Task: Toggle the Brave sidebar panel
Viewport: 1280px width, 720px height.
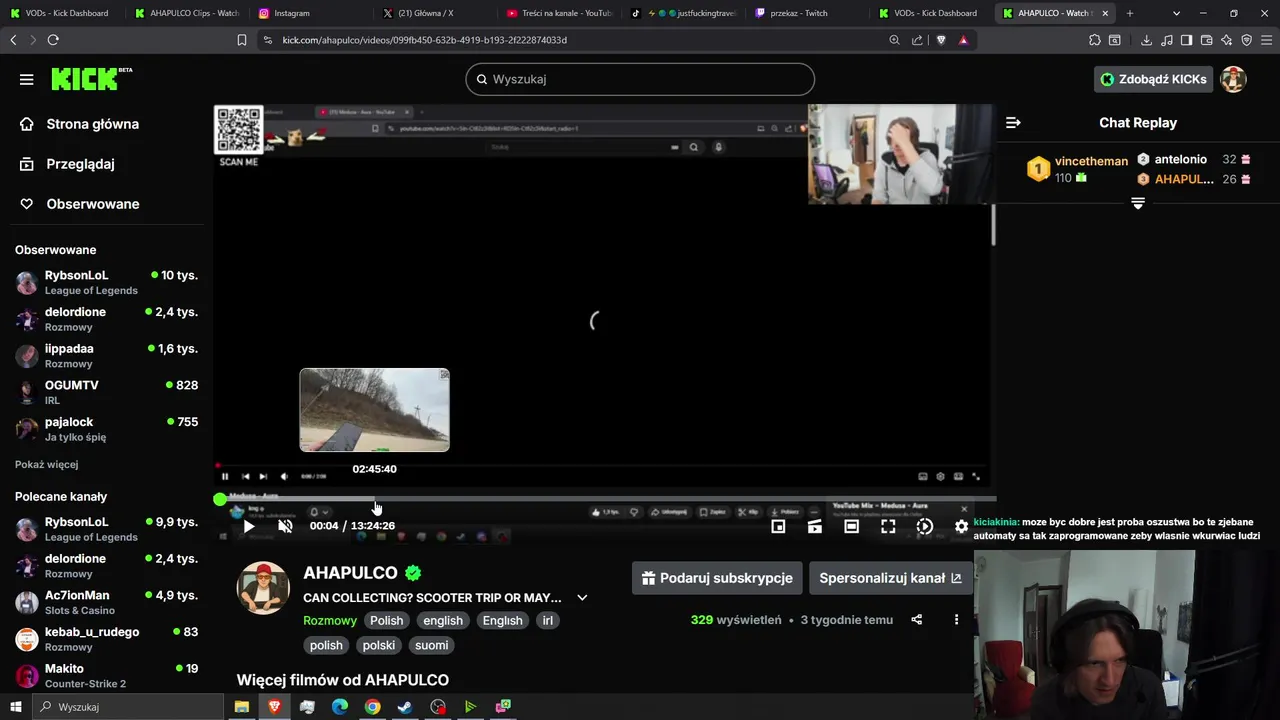Action: (x=1186, y=40)
